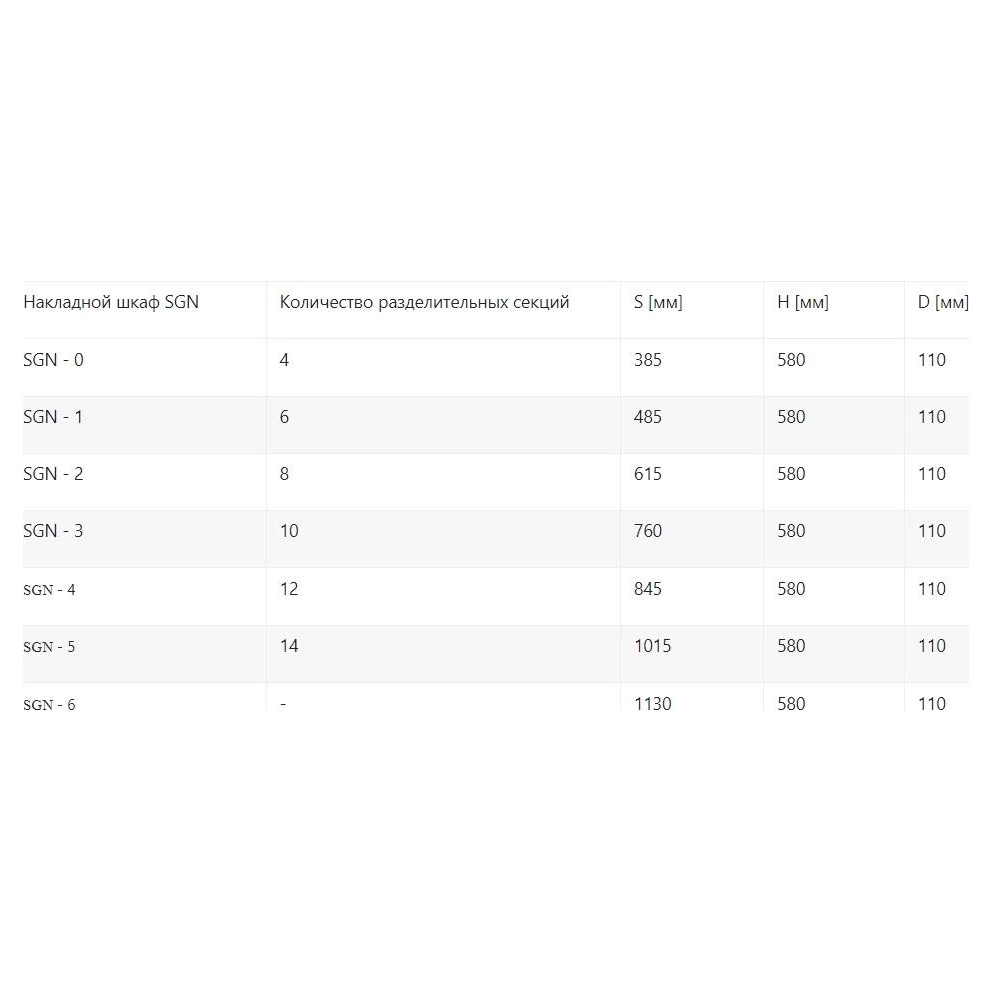Select the 'SGN - 0' row label
Screen dimensions: 993x993
53,360
